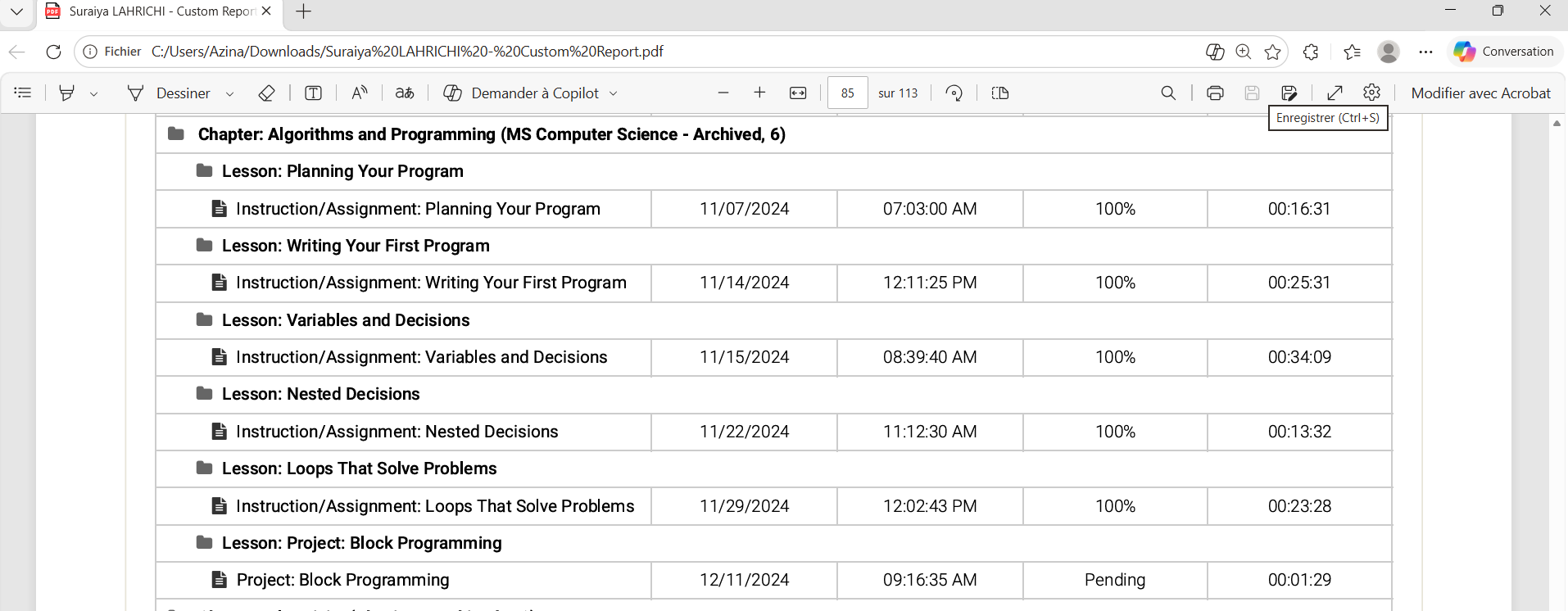Enter full screen mode with arrow icon
Screen dimensions: 1568x611
(x=1335, y=93)
